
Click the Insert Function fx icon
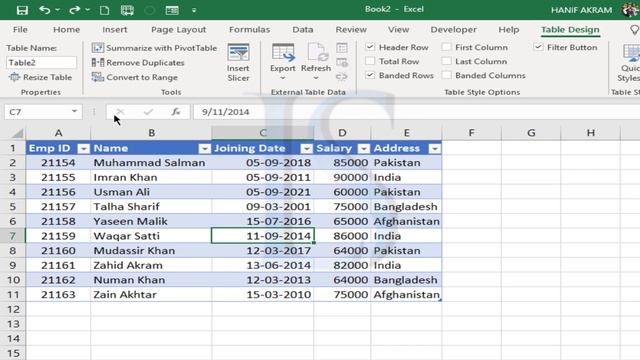point(176,112)
